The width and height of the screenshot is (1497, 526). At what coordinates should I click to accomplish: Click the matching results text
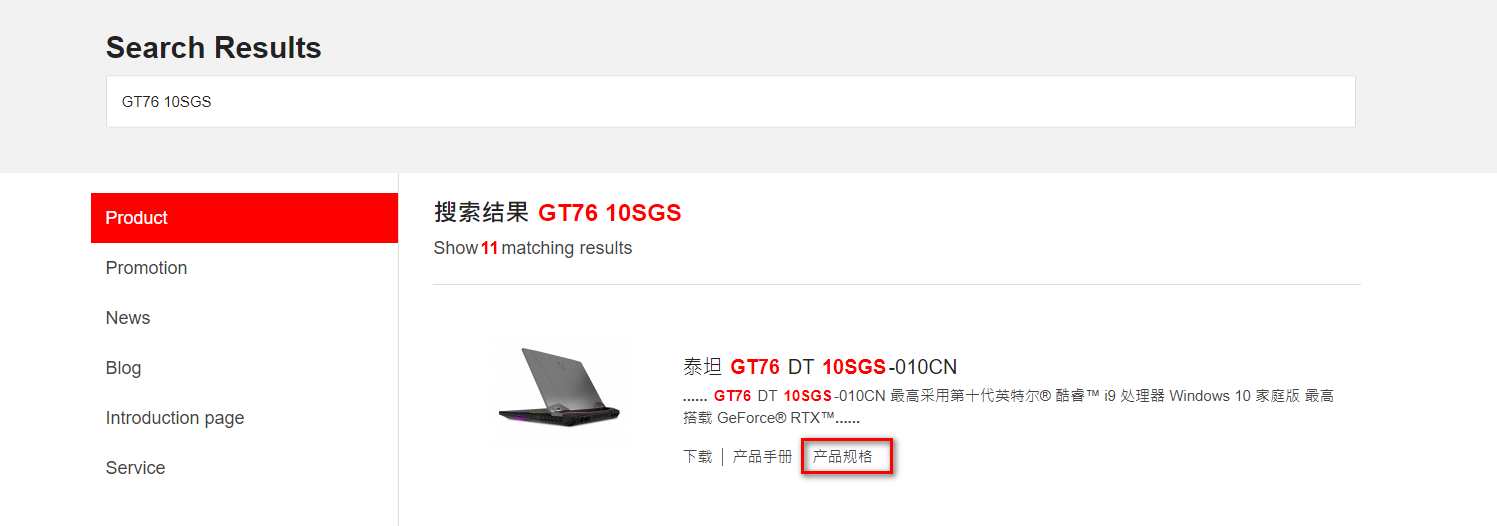[x=567, y=248]
